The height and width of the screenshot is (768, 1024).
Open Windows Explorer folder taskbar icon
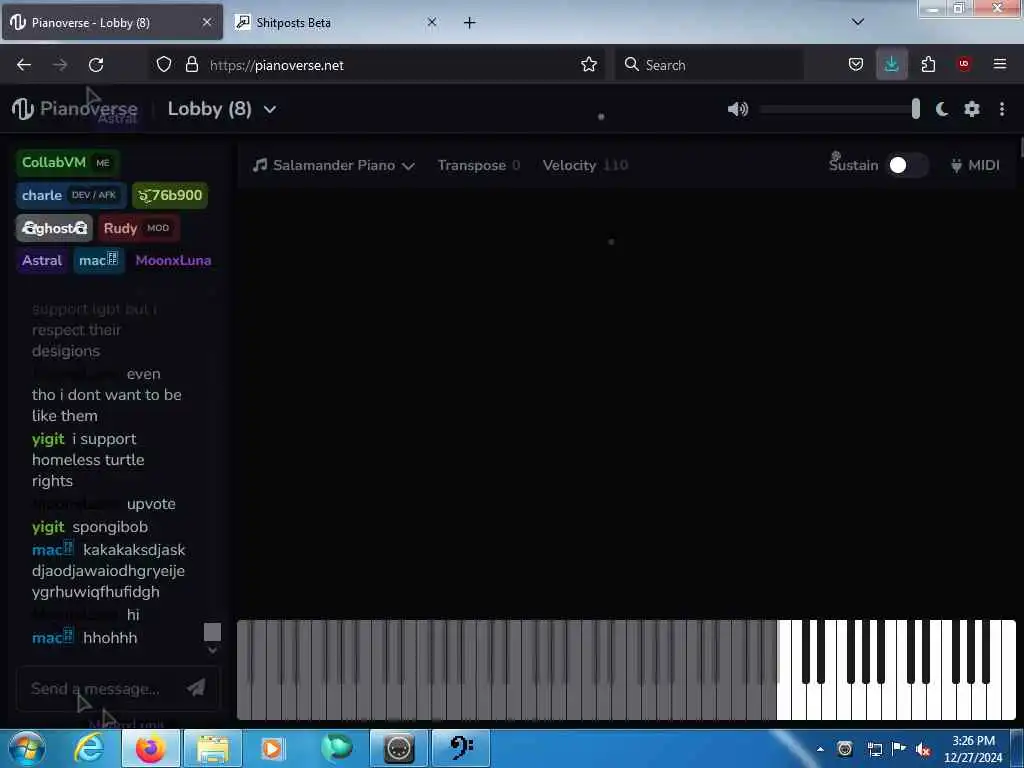pos(213,749)
